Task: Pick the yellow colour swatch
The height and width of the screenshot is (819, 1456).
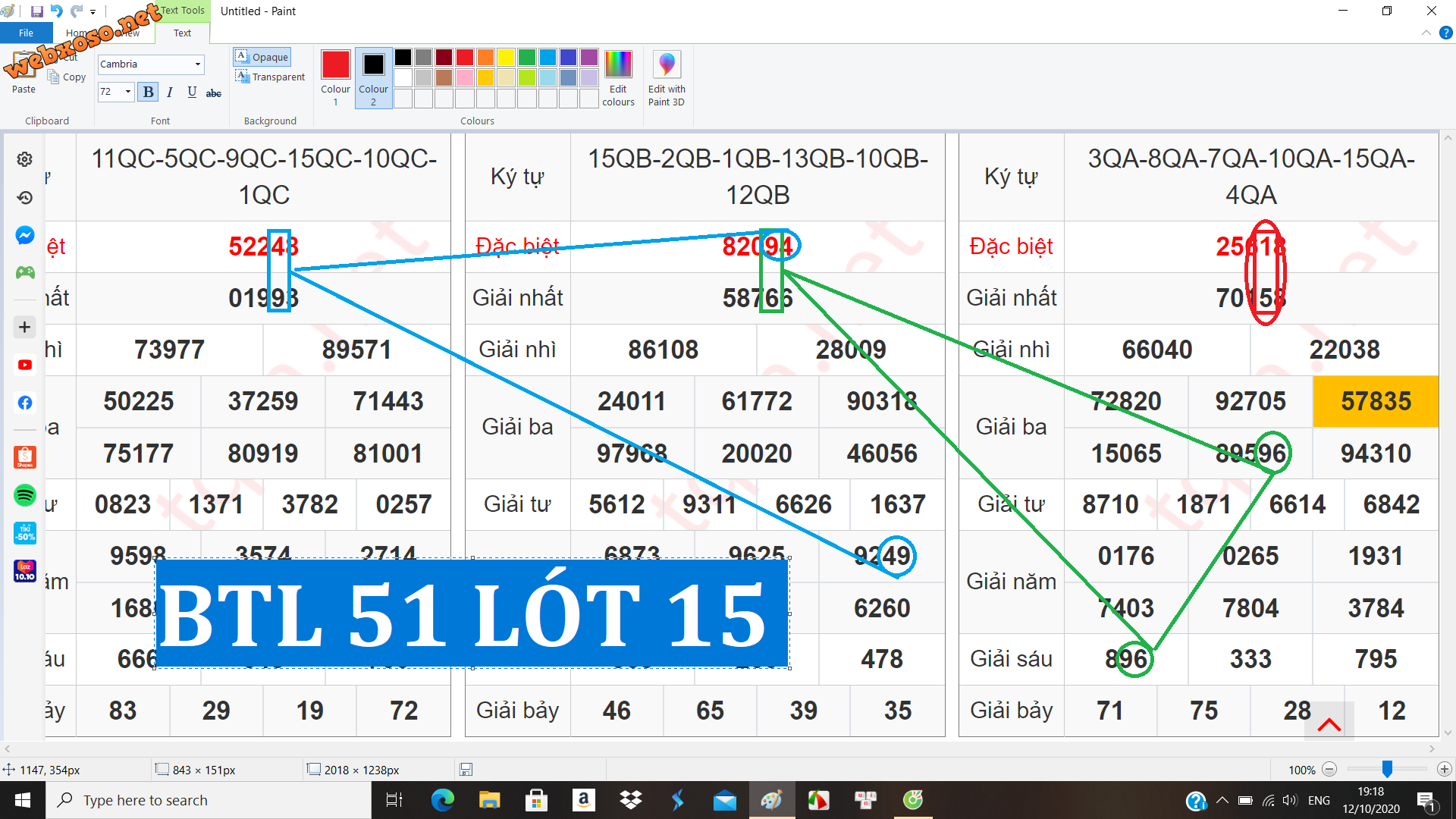Action: click(x=506, y=57)
